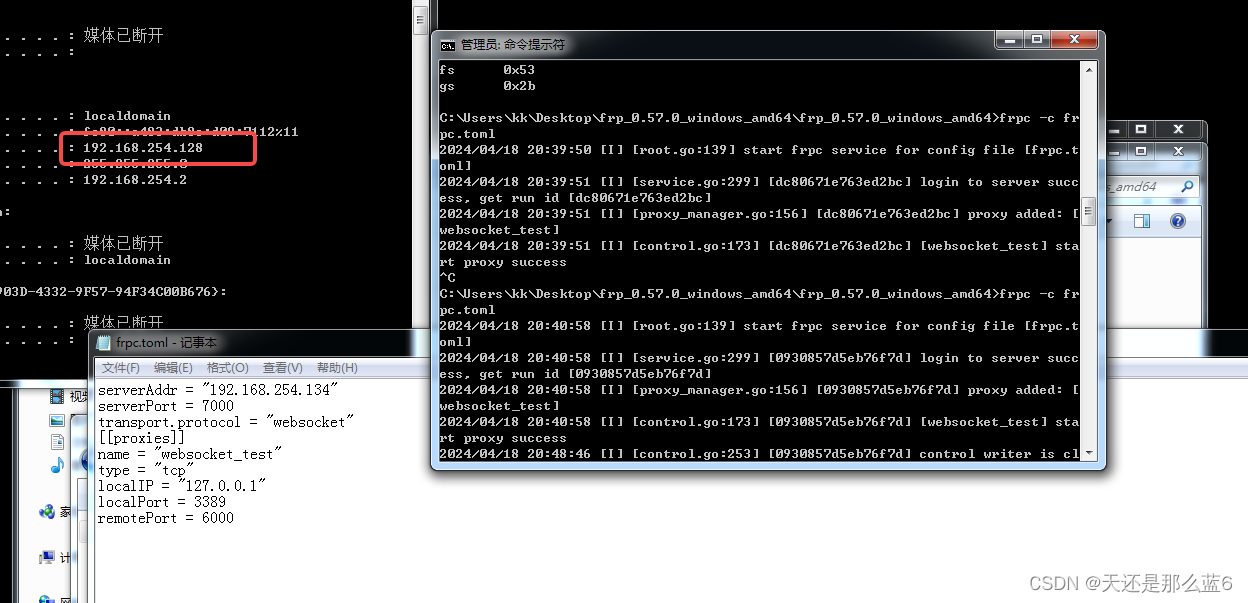Click the CMD icon on the command prompt title bar

447,45
